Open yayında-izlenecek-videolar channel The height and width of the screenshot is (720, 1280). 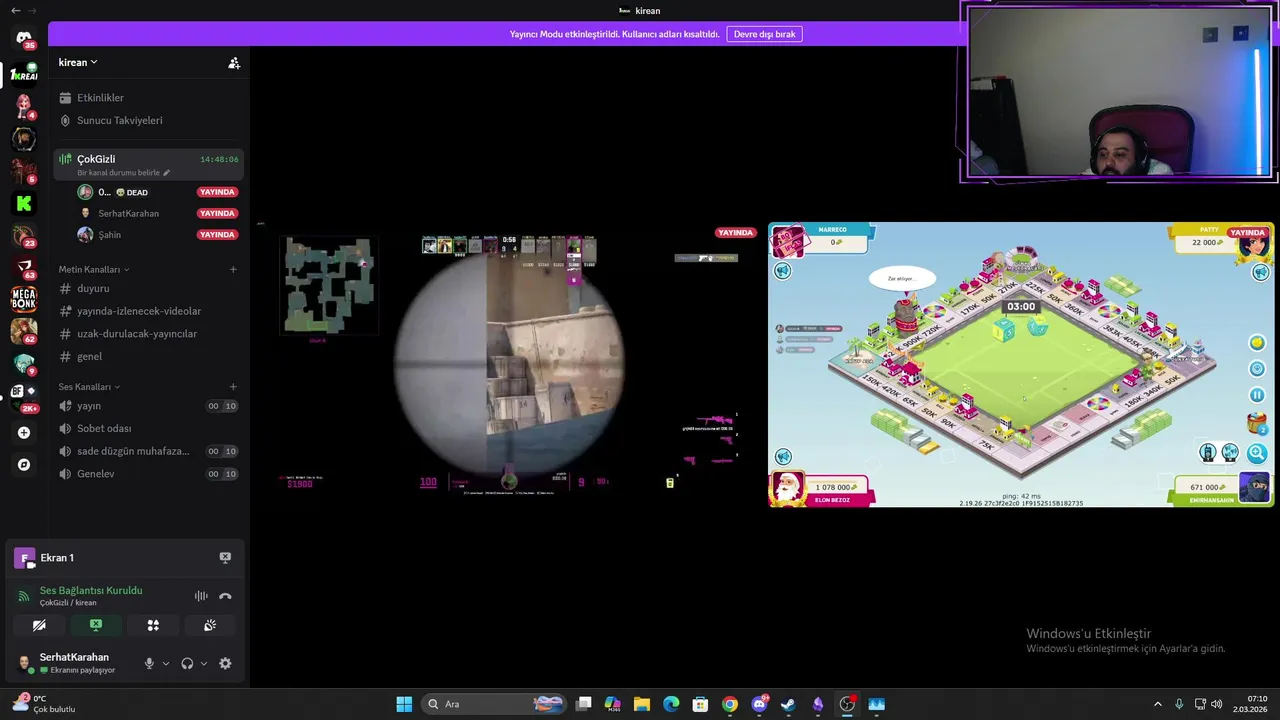tap(149, 311)
